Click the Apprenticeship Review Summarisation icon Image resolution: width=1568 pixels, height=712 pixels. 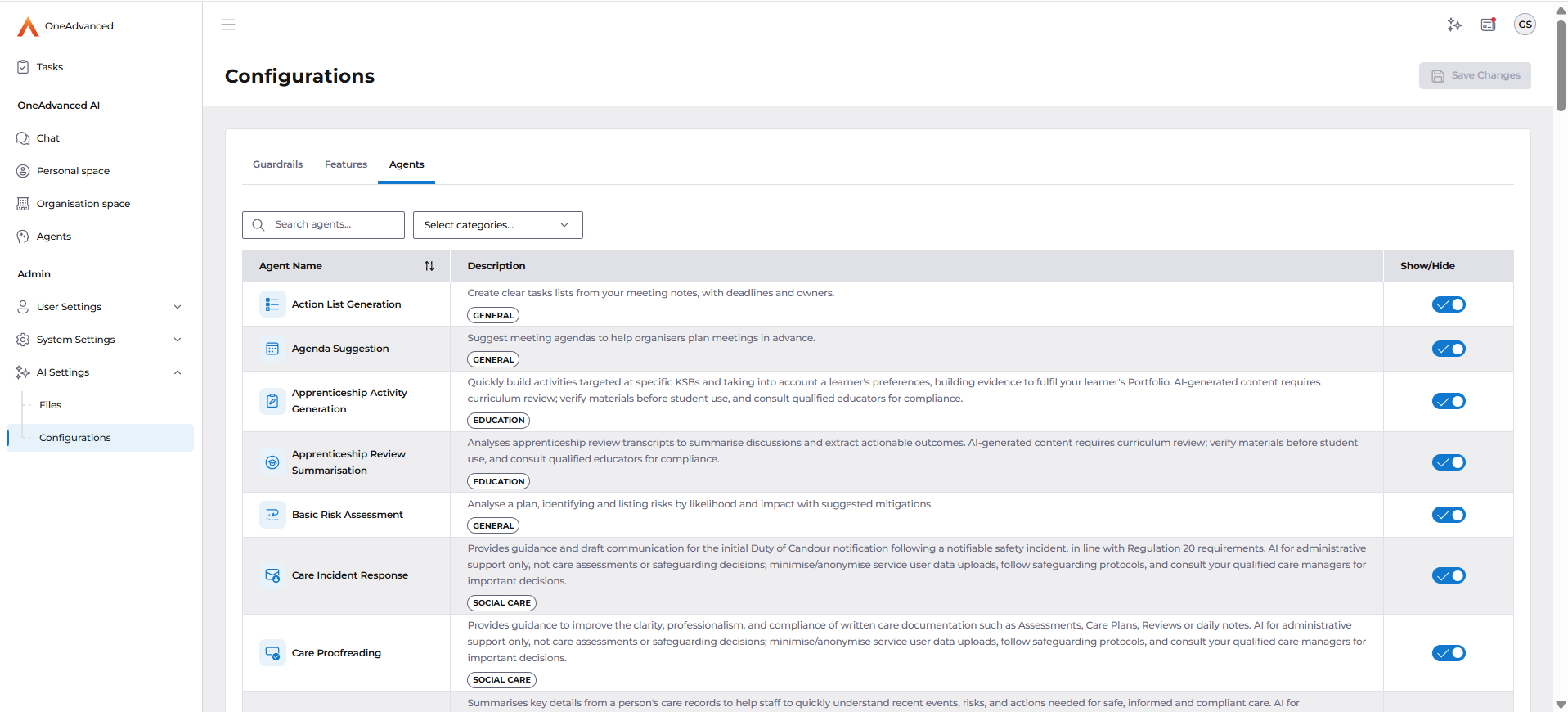coord(272,462)
